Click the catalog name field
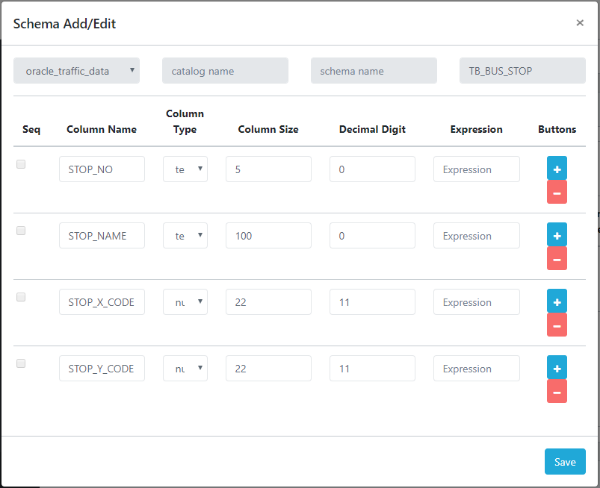 (225, 70)
